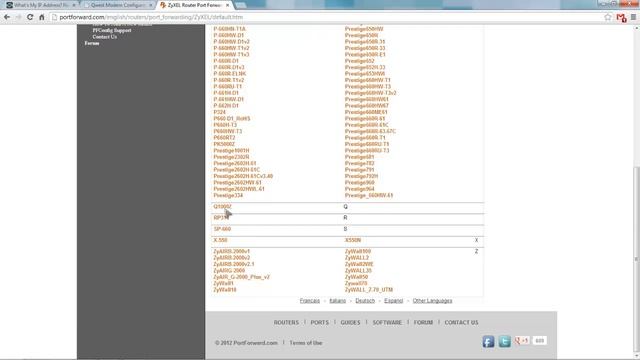Open GUIDES in the footer navigation

(350, 322)
